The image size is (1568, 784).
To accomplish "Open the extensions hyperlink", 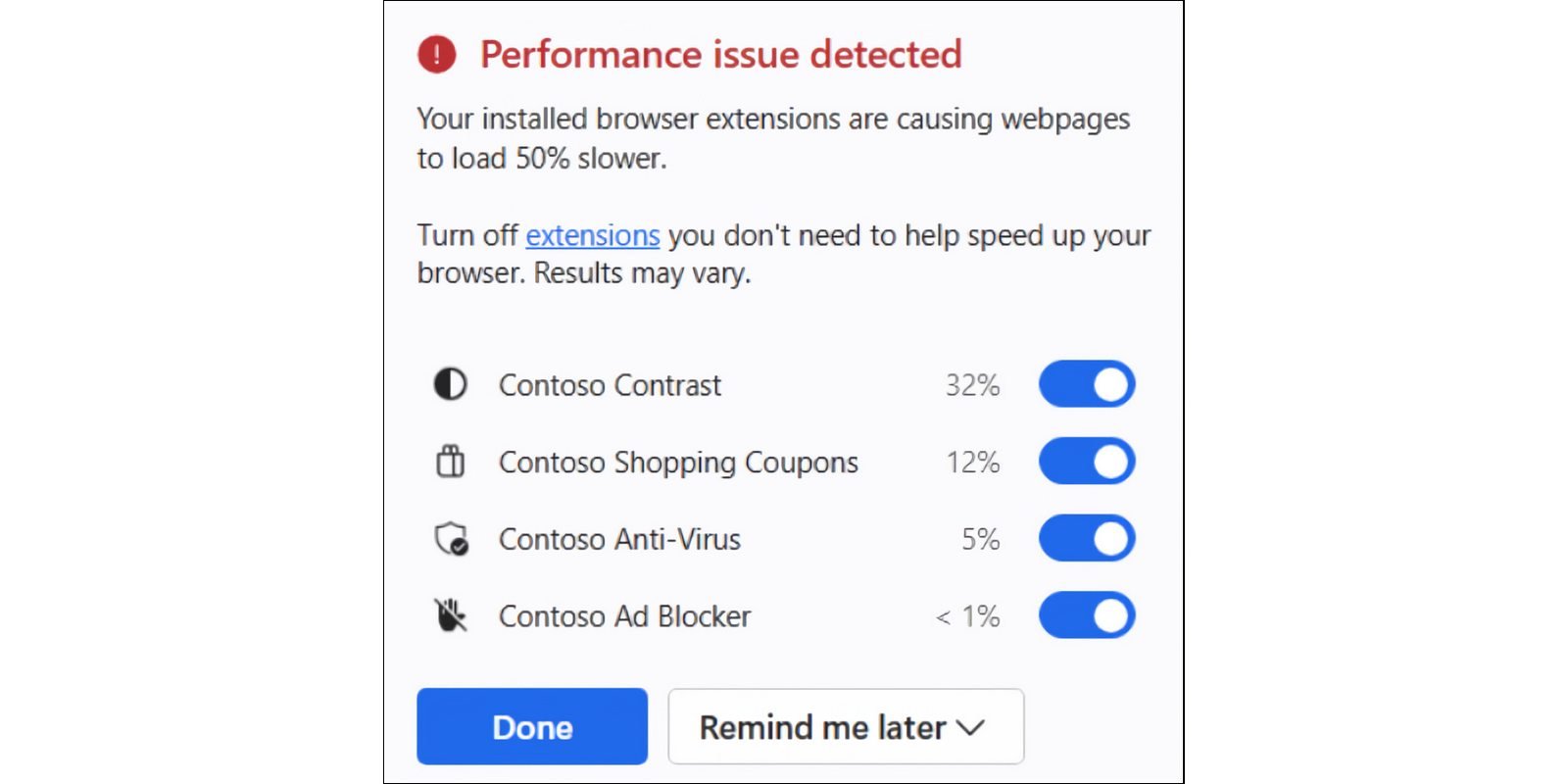I will (592, 235).
